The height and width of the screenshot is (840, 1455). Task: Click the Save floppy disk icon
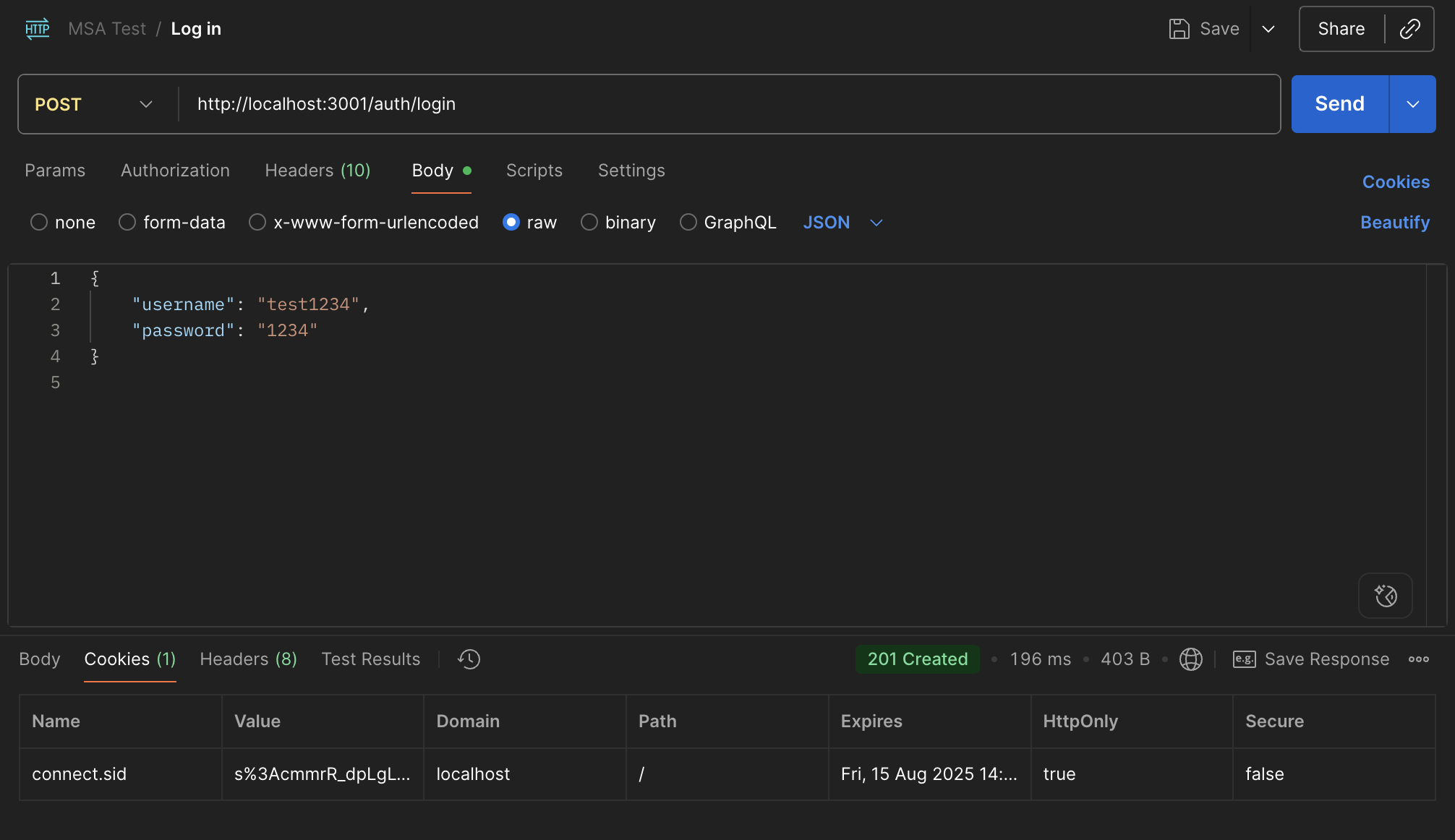click(x=1179, y=29)
